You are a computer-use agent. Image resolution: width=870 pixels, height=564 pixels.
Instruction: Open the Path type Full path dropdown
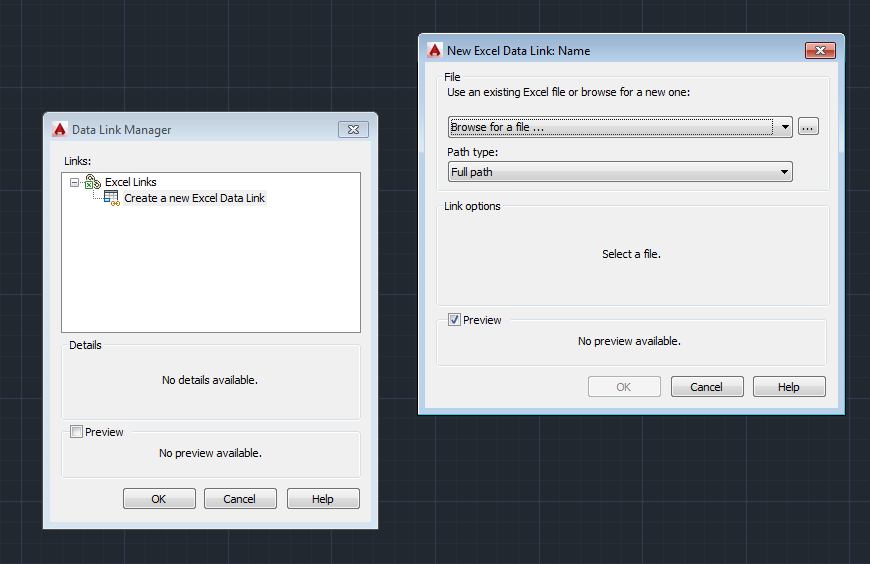[x=620, y=172]
